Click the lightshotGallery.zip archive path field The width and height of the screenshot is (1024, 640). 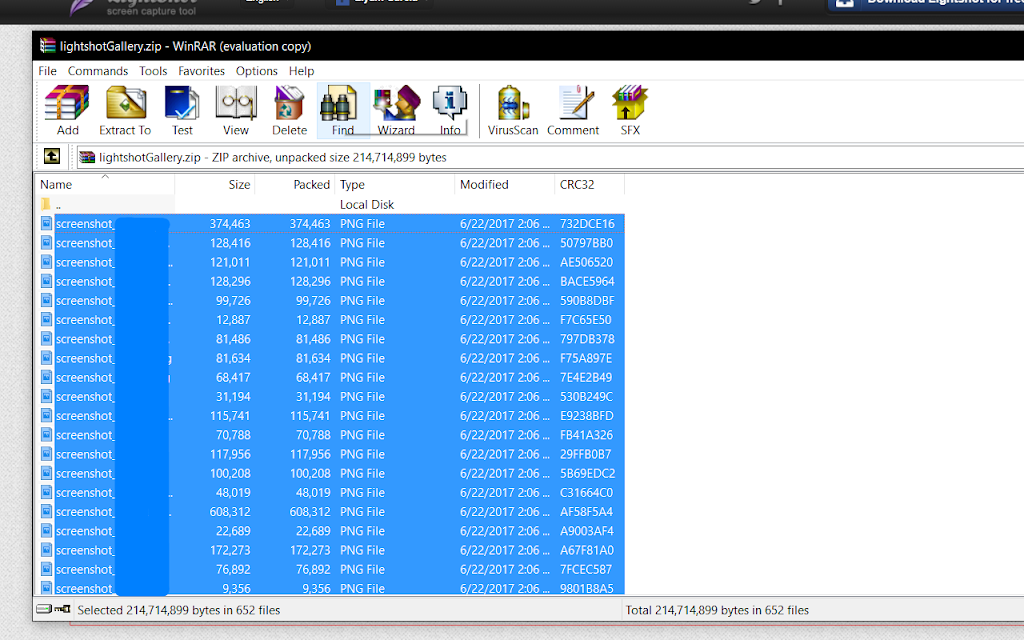(549, 157)
